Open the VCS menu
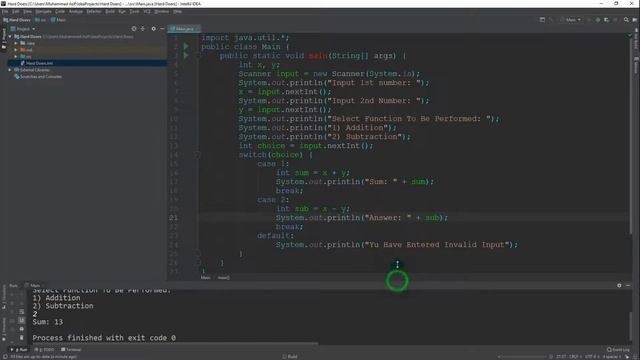 pos(147,11)
